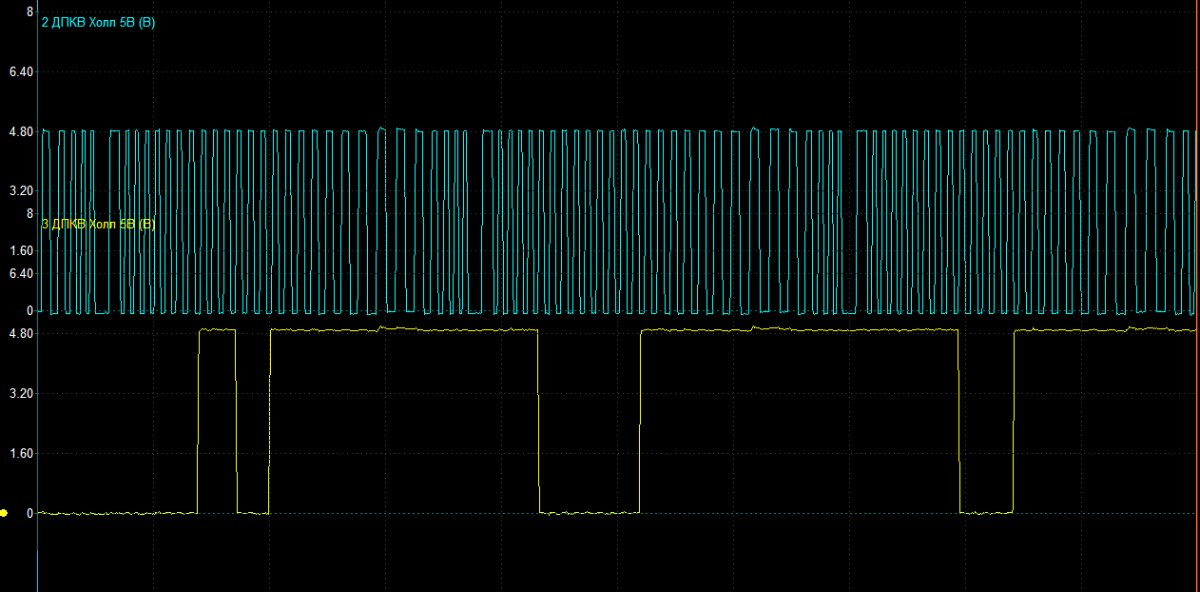1200x592 pixels.
Task: Click the 6.40 tick on cyan channel 2 axis
Action: tap(21, 72)
